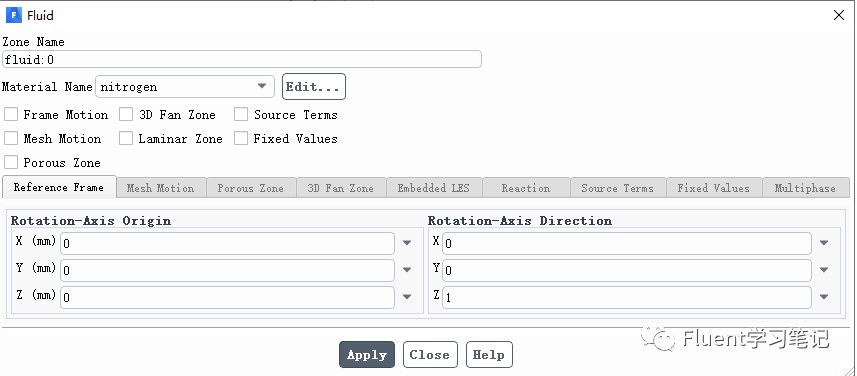Select the Reference Frame tab
This screenshot has width=857, height=376.
59,187
